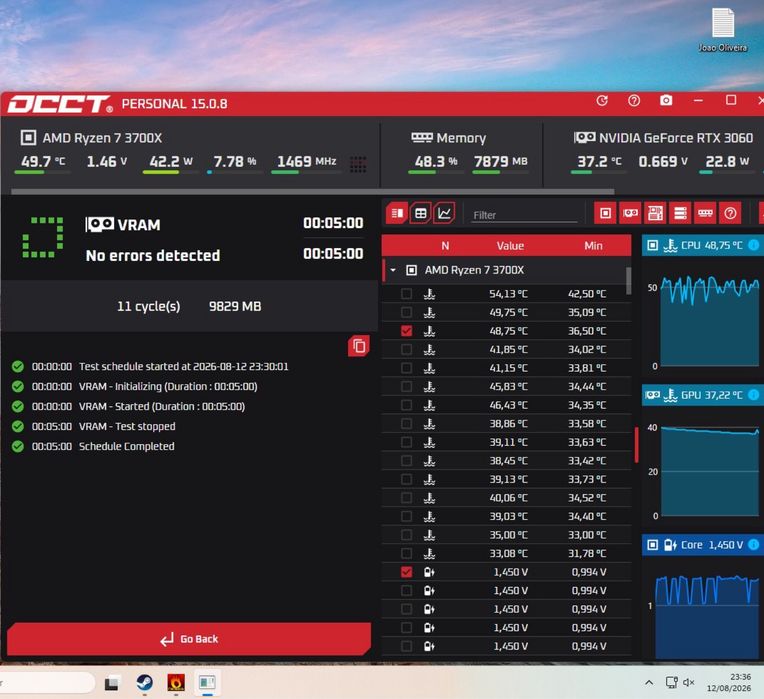
Task: Click the 'No errors detected' status text
Action: pos(153,255)
